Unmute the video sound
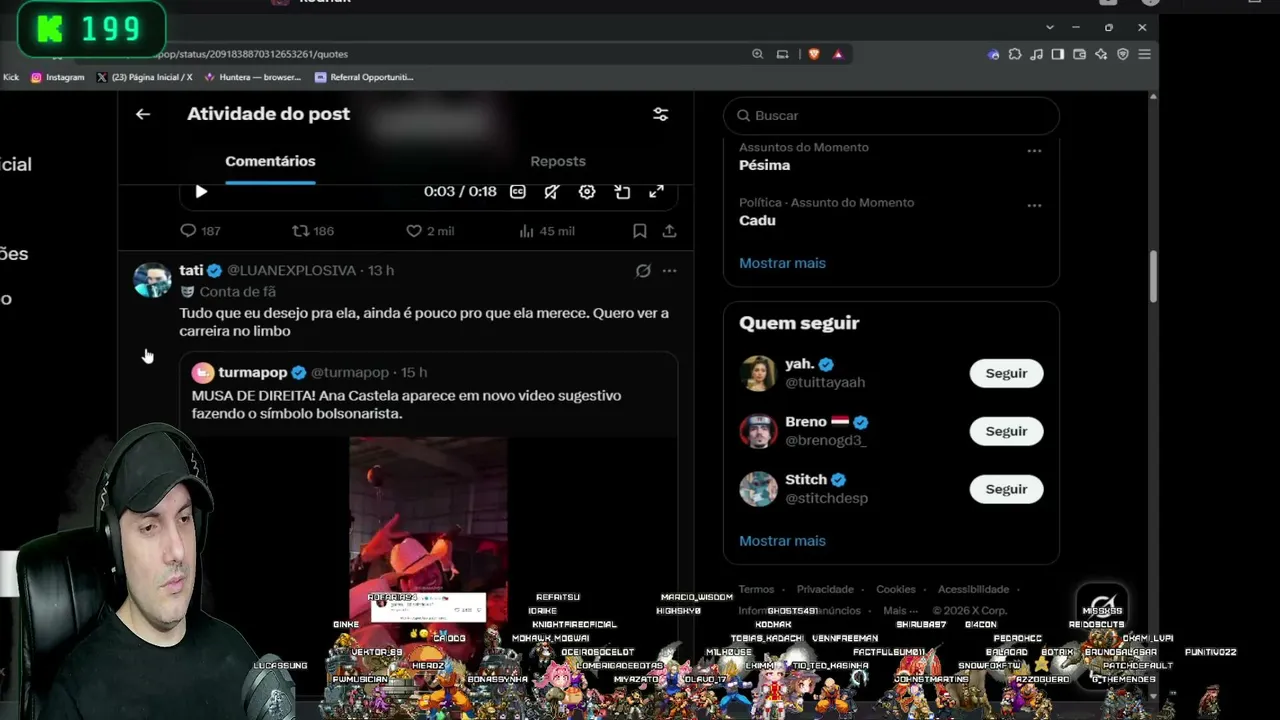Image resolution: width=1280 pixels, height=720 pixels. pyautogui.click(x=551, y=191)
